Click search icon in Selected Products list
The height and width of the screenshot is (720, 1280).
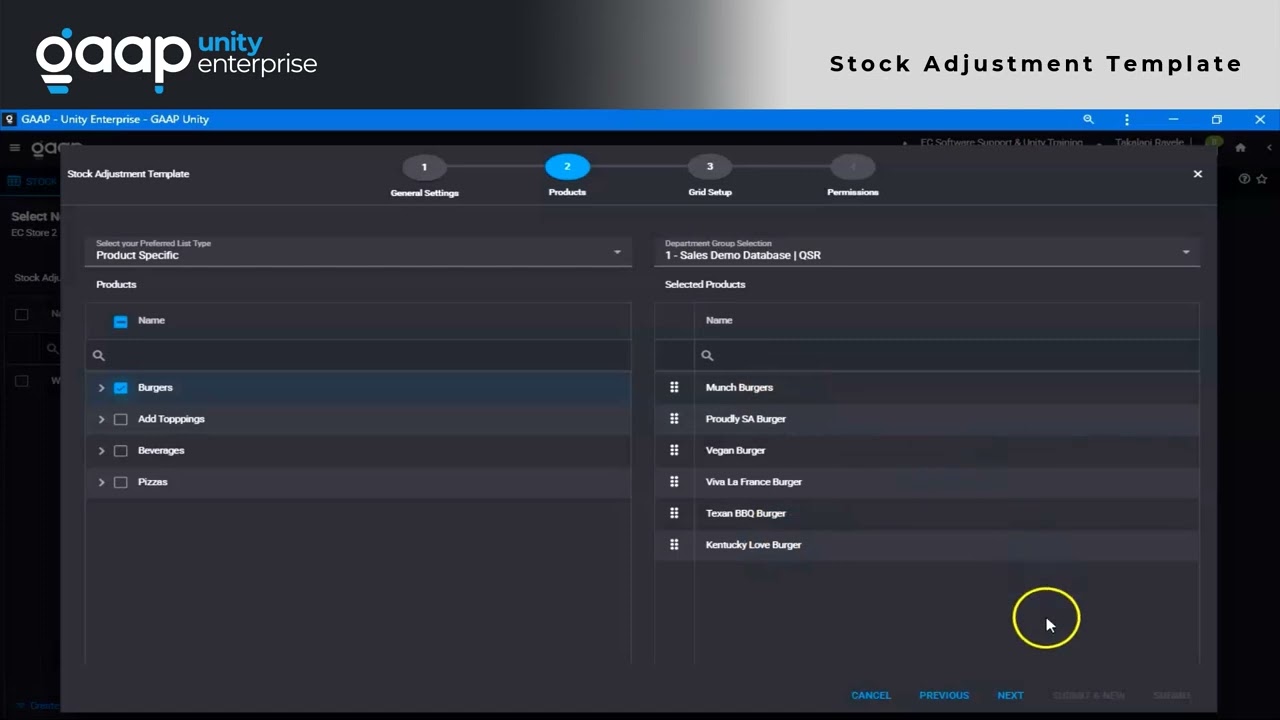(707, 355)
